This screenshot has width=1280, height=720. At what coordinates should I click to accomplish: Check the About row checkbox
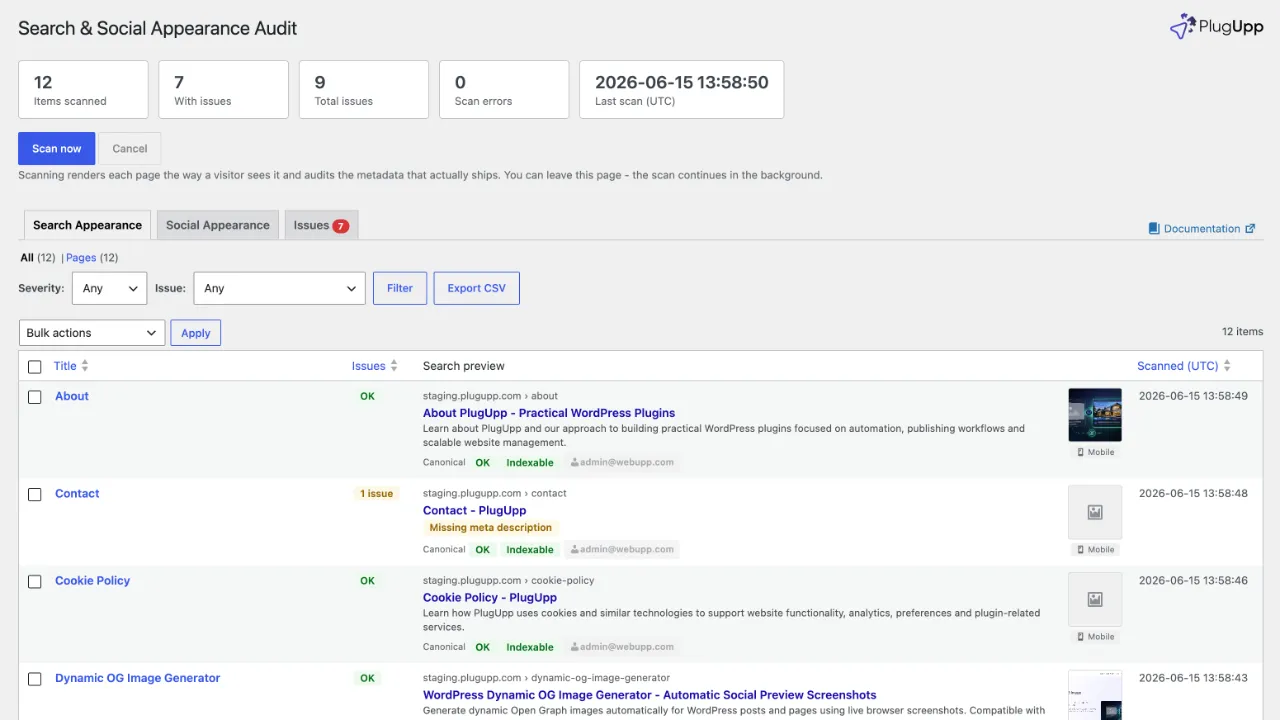pyautogui.click(x=35, y=397)
